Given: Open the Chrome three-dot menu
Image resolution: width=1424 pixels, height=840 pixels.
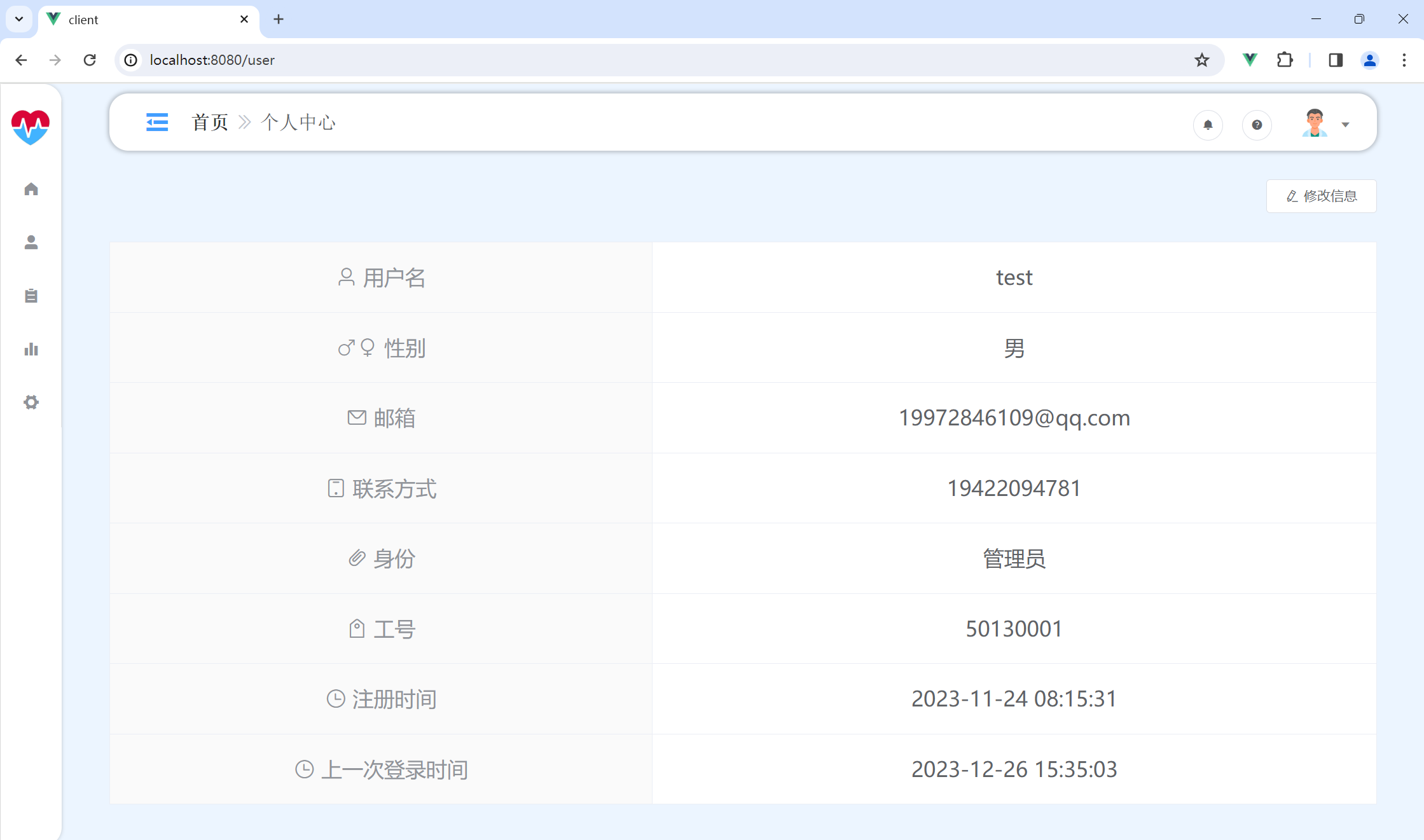Looking at the screenshot, I should 1404,60.
